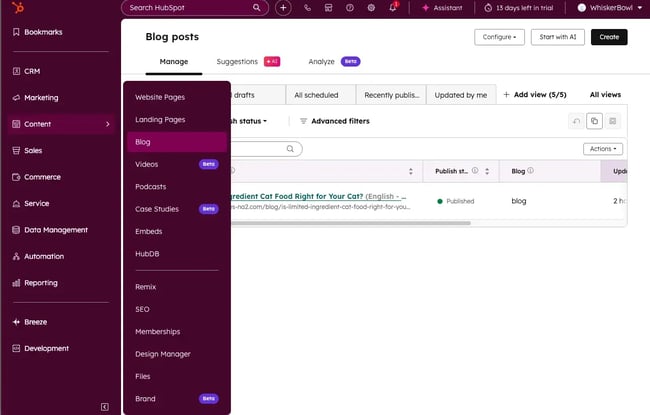Open Advanced filters
Viewport: 650px width, 415px height.
coord(335,121)
